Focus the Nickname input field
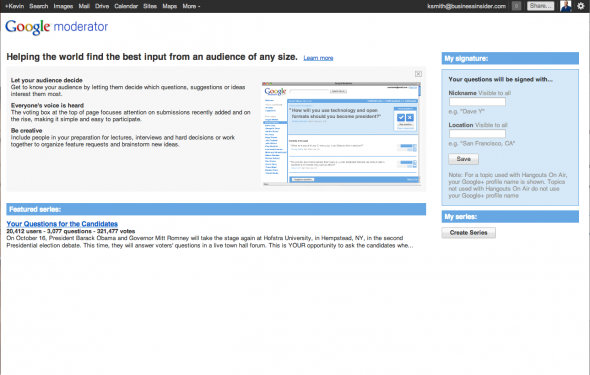Image resolution: width=590 pixels, height=375 pixels. pos(477,102)
